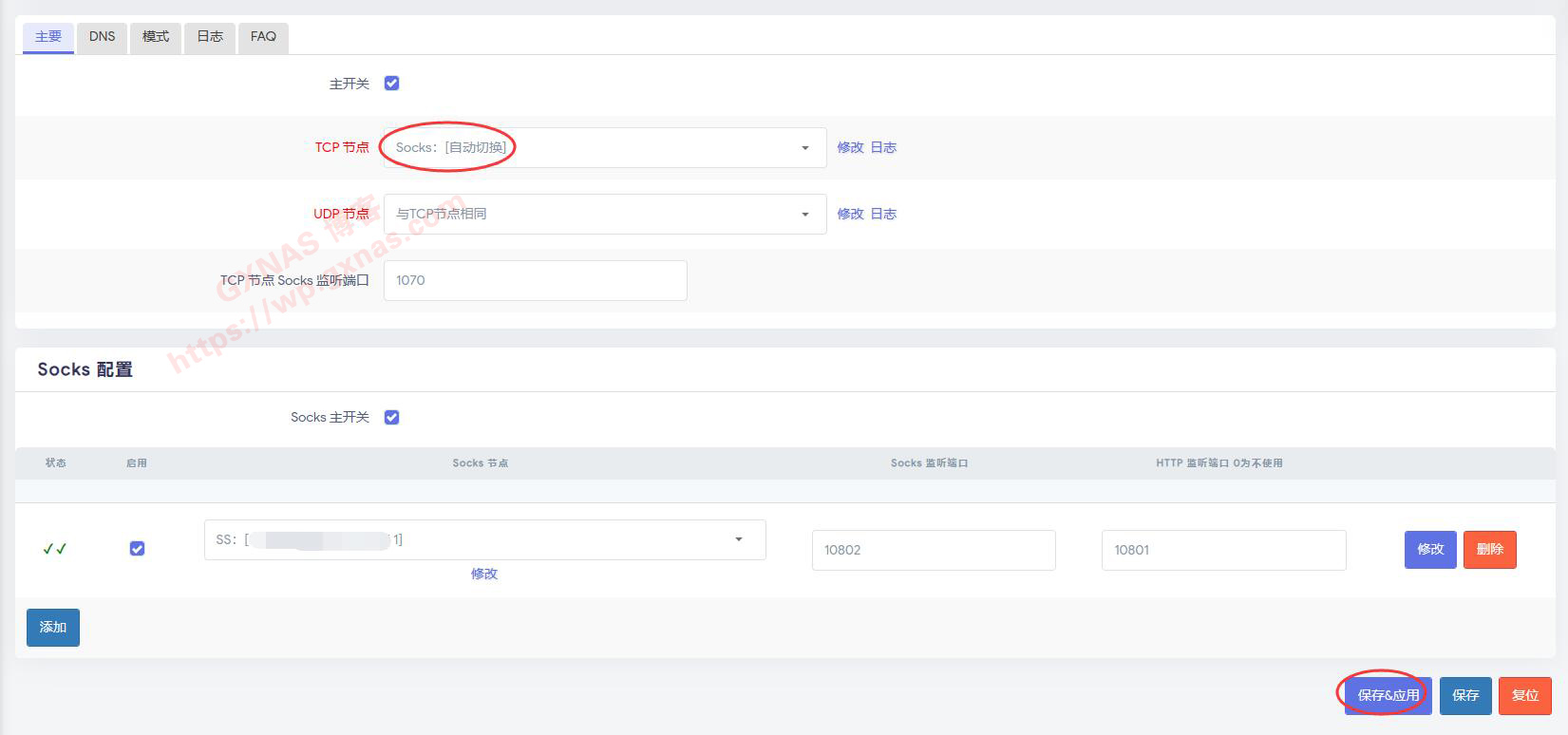Open the 模式 tab
Screen dimensions: 1568x735
pyautogui.click(x=155, y=37)
